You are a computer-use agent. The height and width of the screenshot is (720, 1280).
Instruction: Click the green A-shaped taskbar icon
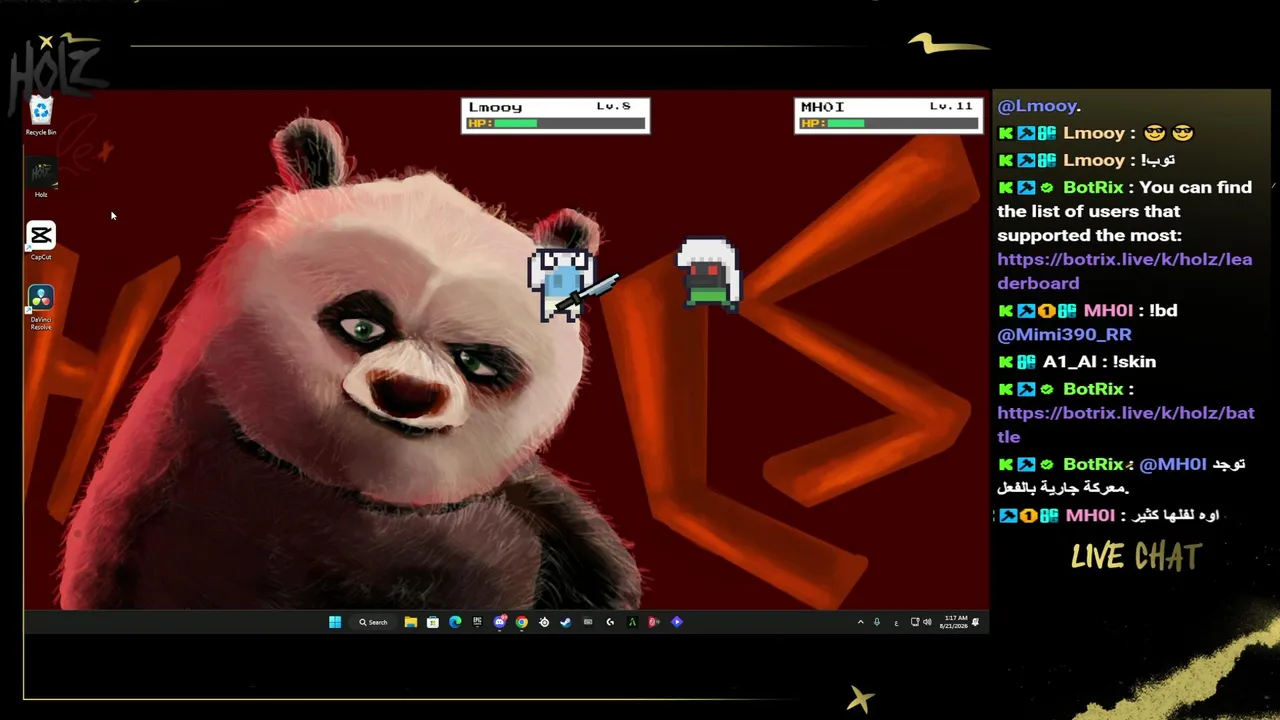[x=632, y=622]
